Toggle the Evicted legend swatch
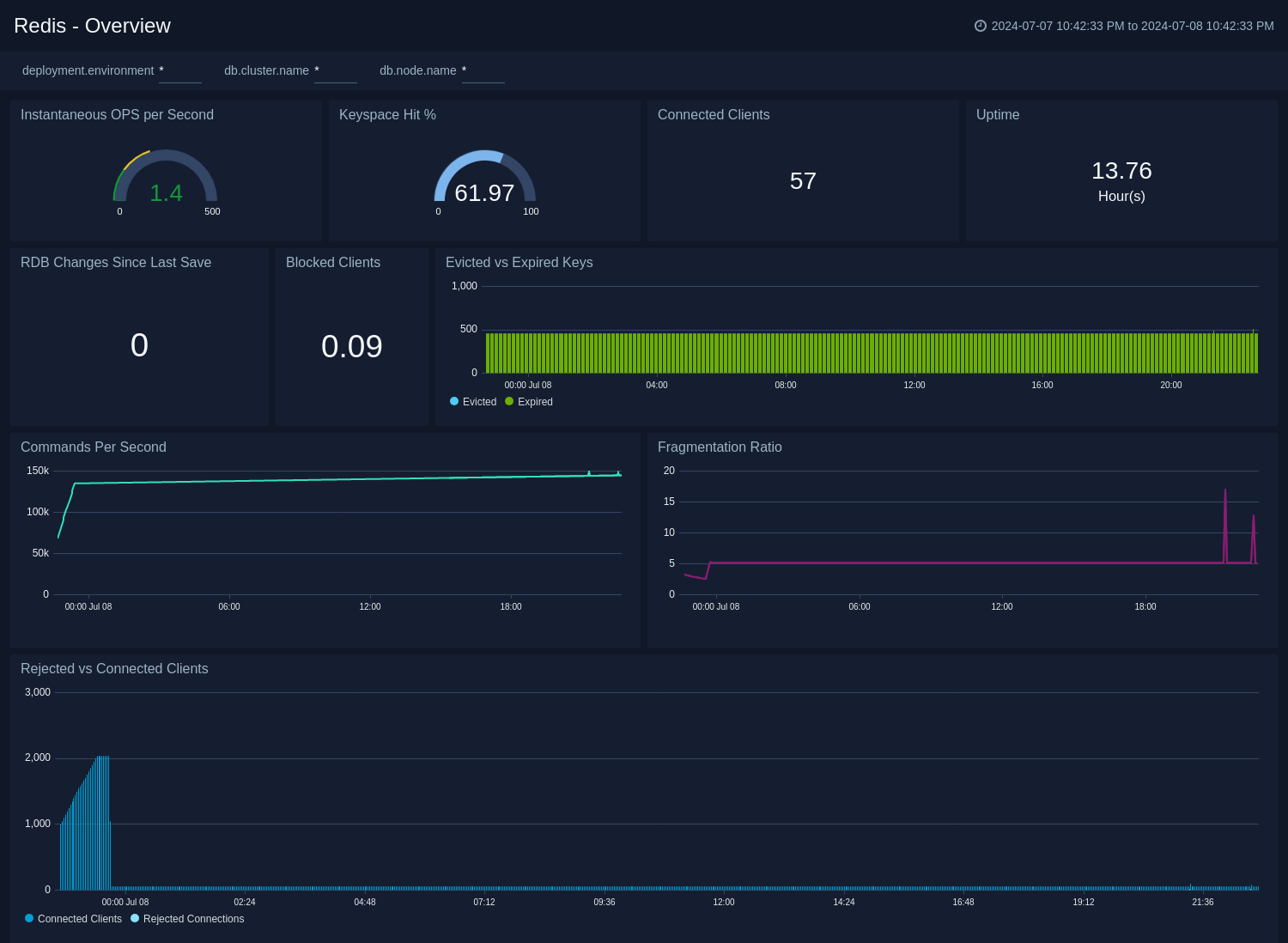 click(x=454, y=401)
